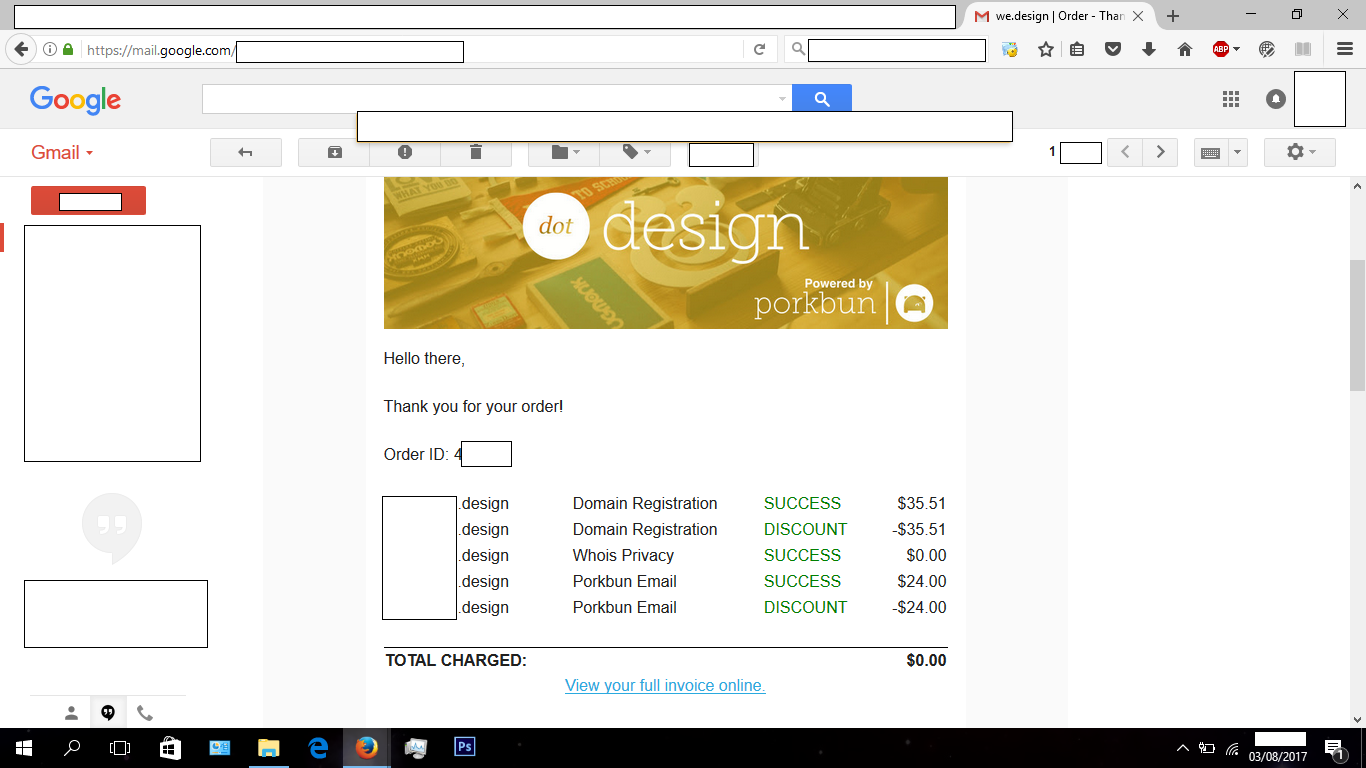Report this email as spam
1366x768 pixels.
[x=405, y=152]
